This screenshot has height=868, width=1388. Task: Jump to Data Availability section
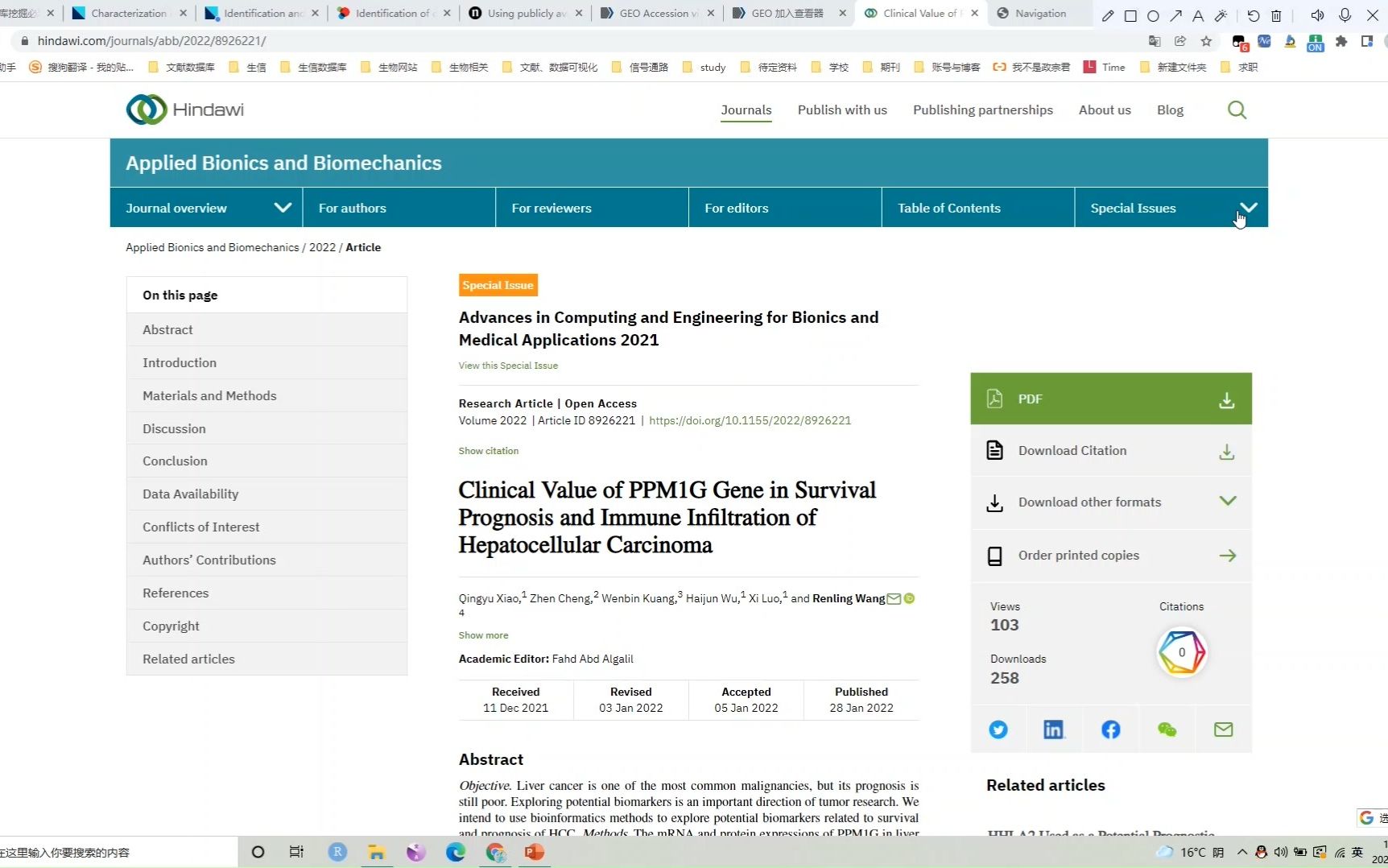(x=266, y=494)
